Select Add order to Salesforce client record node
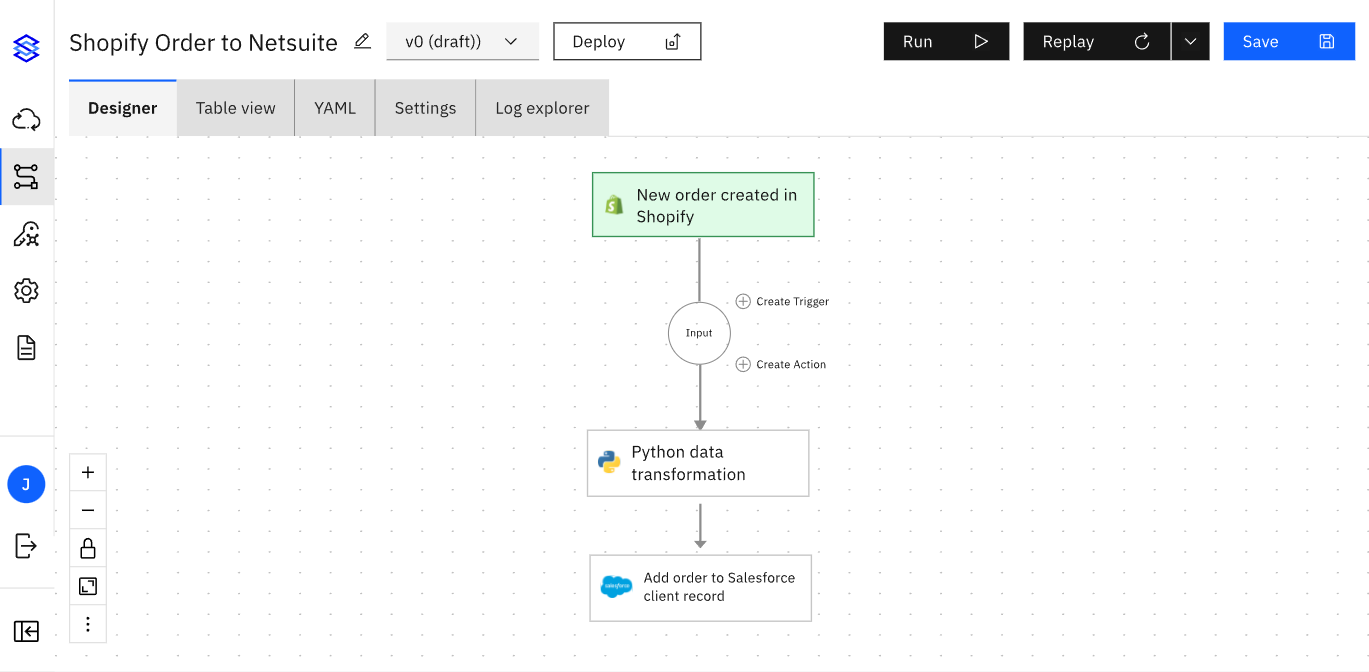Screen dimensions: 1369x672 click(700, 588)
